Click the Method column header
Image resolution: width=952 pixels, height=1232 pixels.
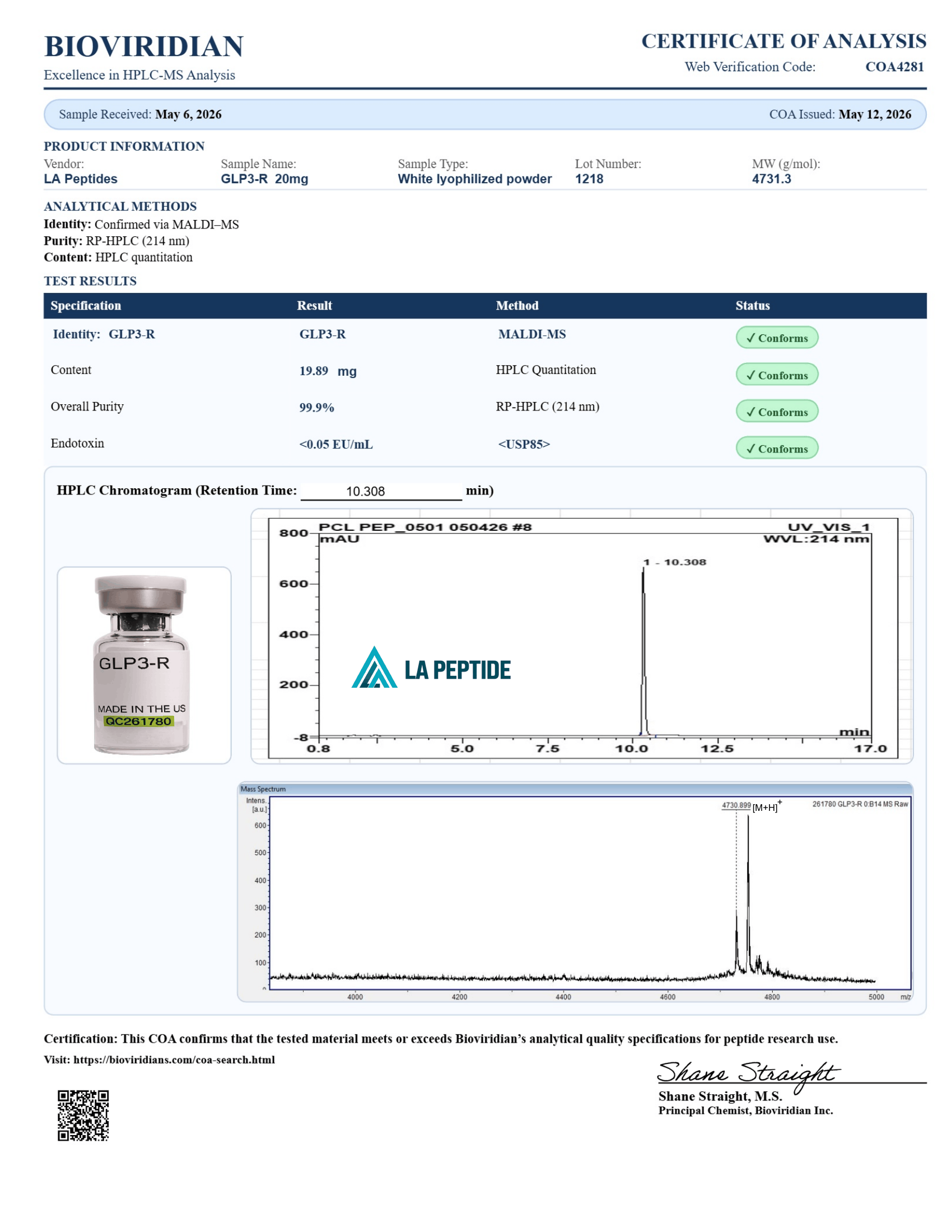click(517, 306)
